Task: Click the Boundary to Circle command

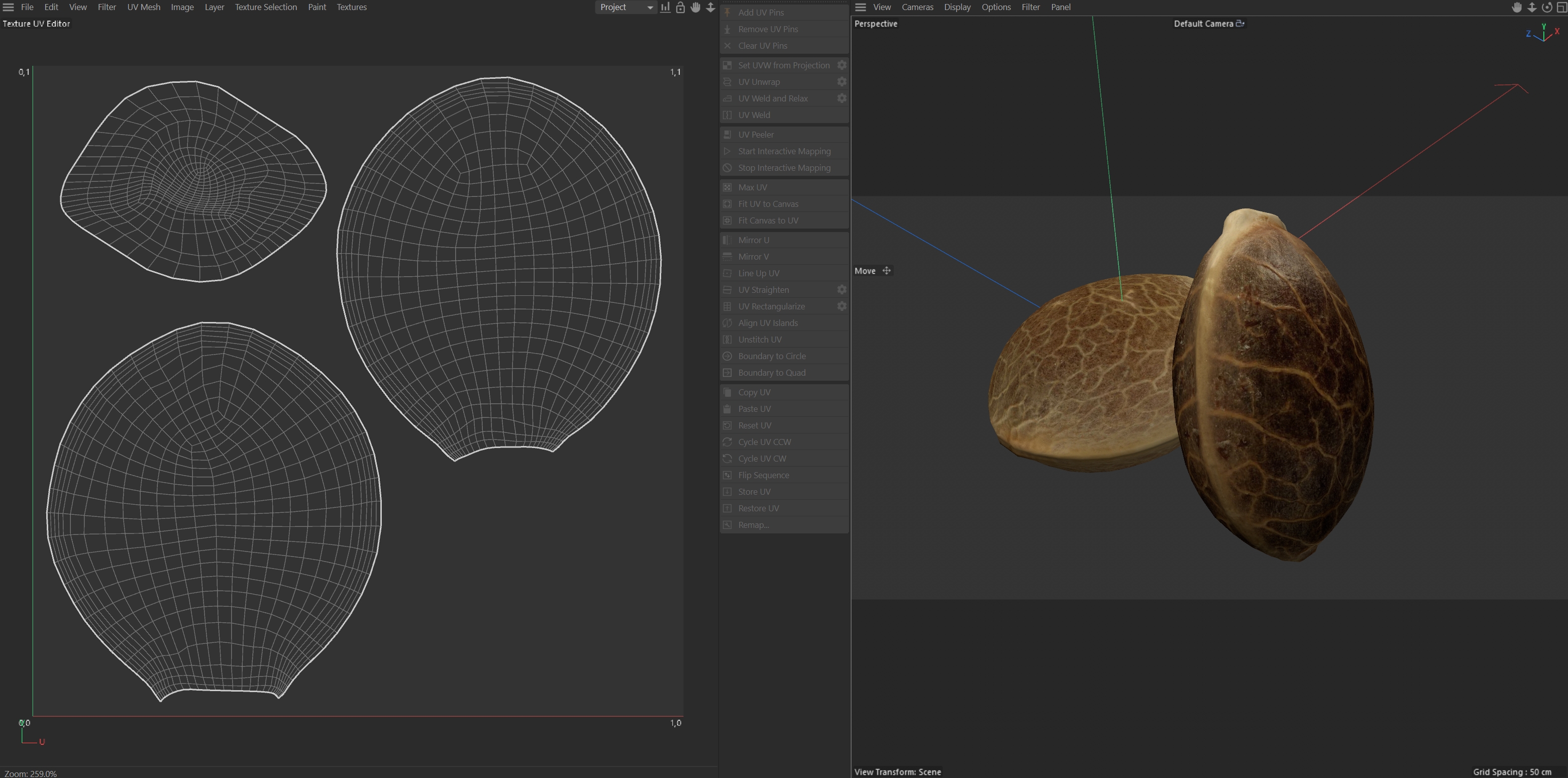Action: click(771, 356)
